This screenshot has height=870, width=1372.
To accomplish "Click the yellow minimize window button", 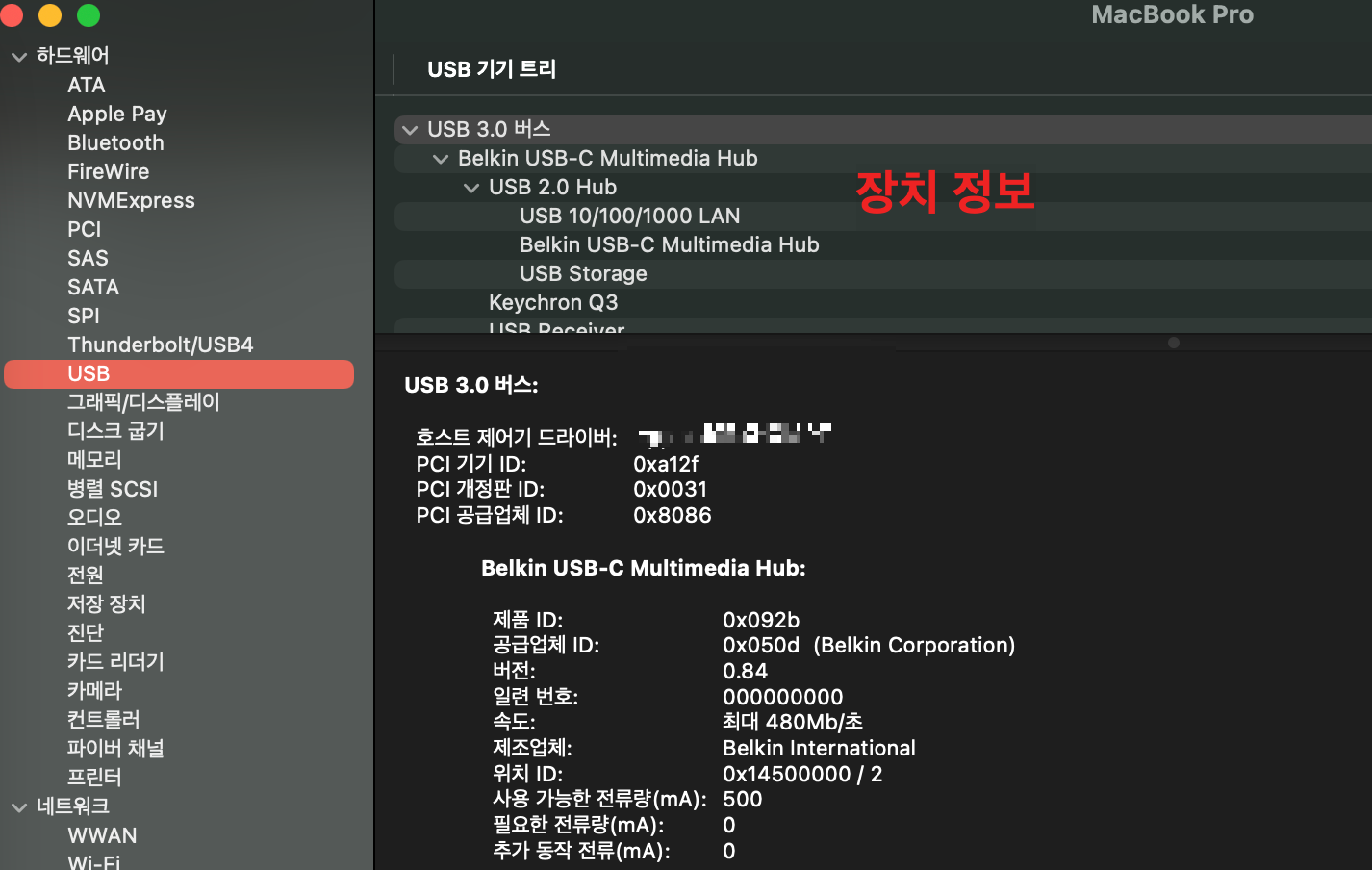I will tap(50, 15).
